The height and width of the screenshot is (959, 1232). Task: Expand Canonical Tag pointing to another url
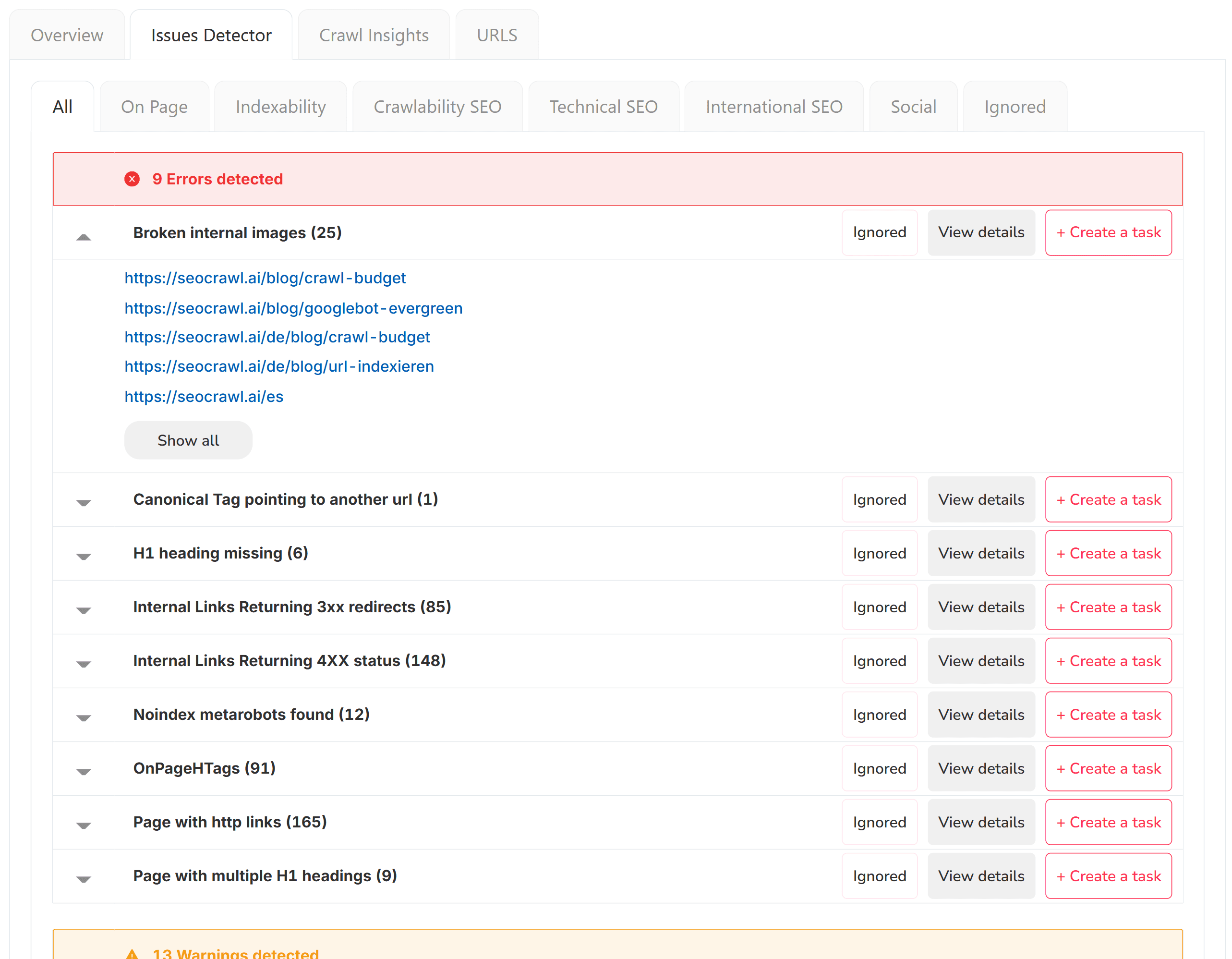click(x=84, y=503)
